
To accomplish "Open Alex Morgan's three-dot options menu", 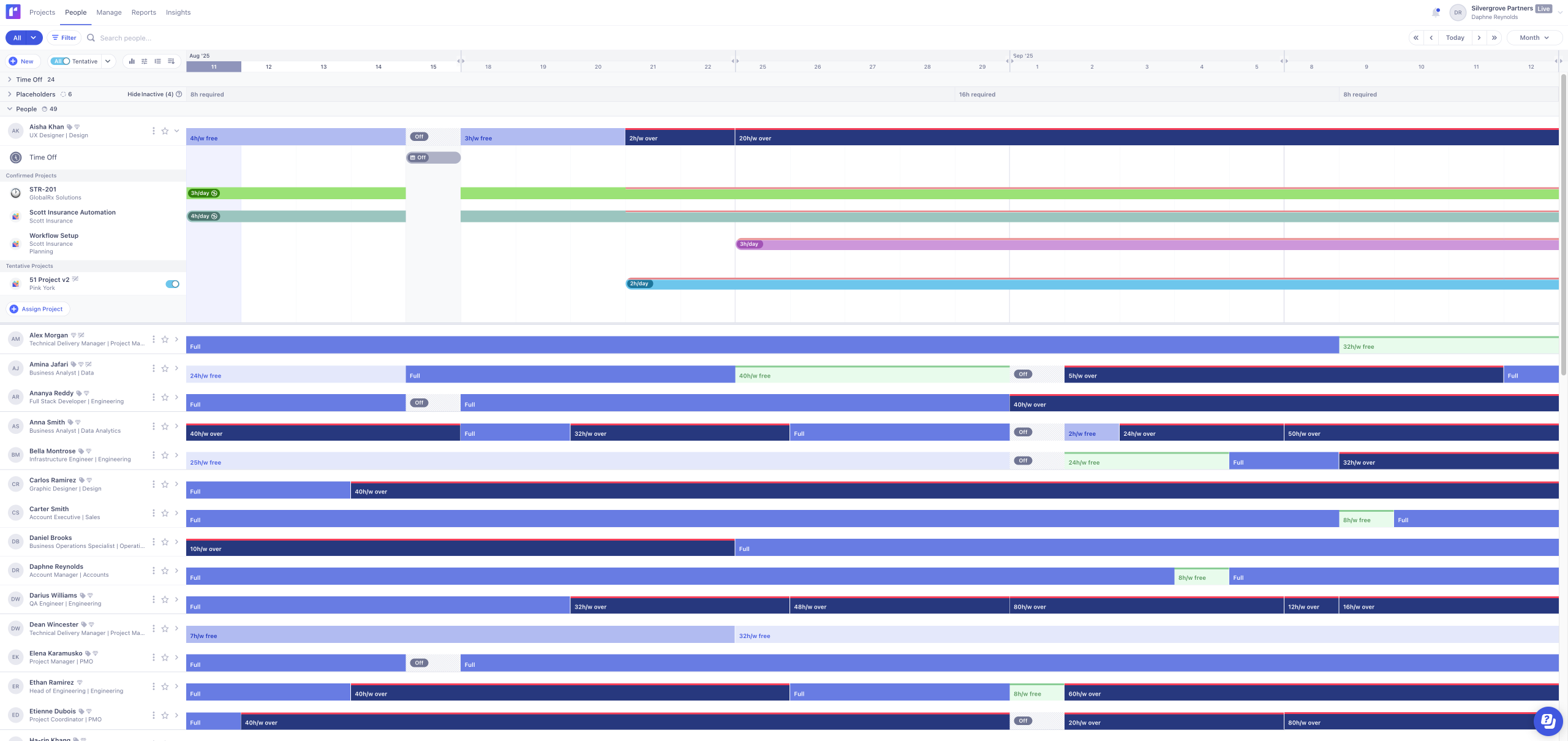I will click(x=153, y=340).
